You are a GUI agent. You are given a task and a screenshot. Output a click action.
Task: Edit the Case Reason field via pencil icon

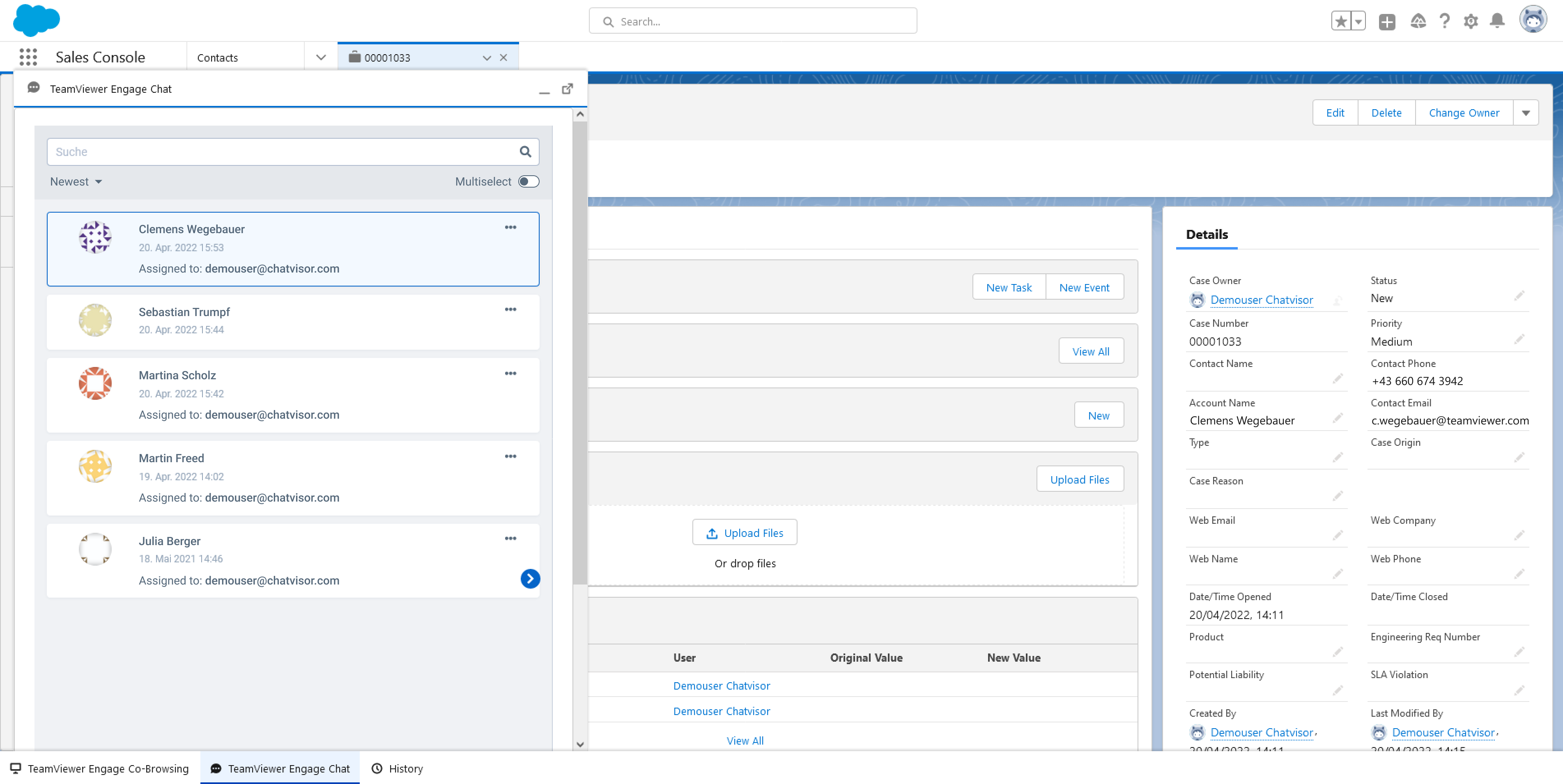click(x=1337, y=497)
